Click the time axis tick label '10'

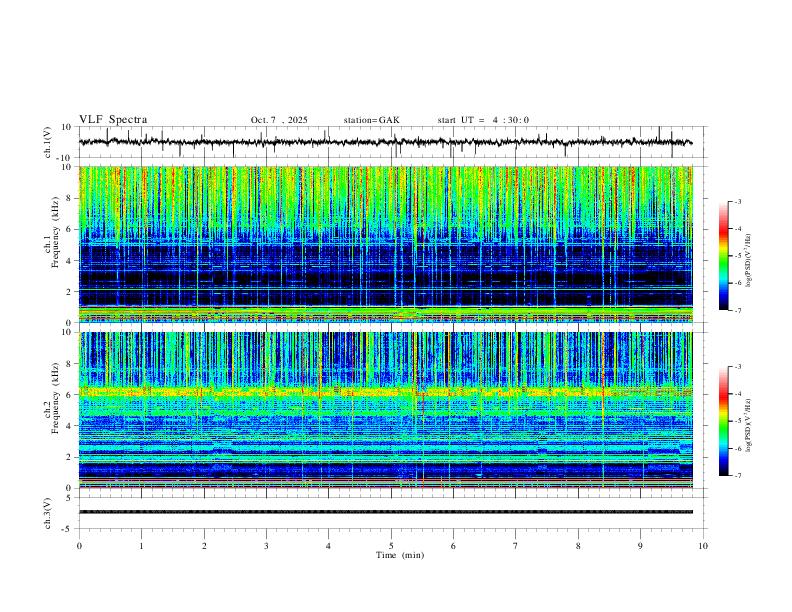703,546
